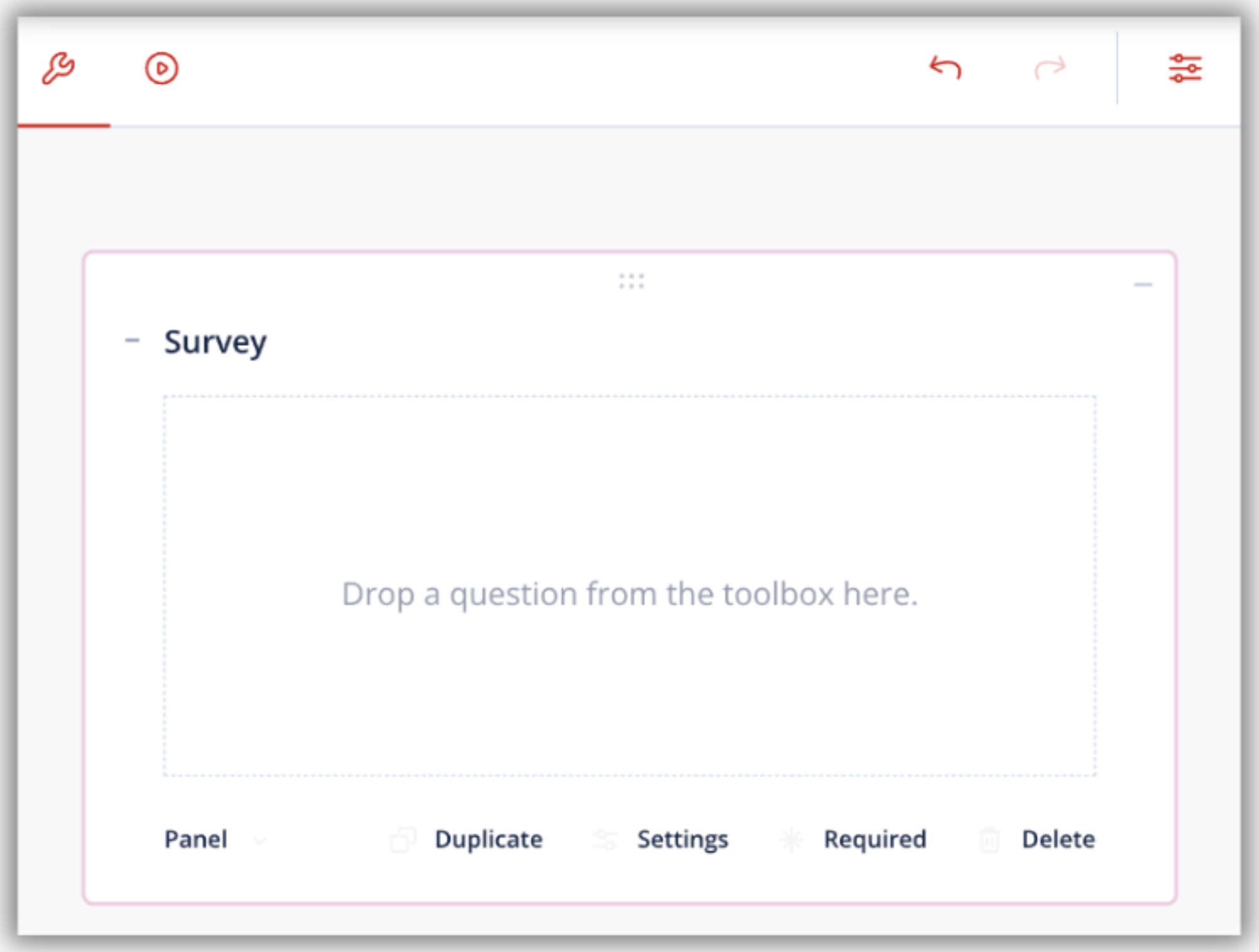Click the panel drag handle dots

click(x=631, y=281)
